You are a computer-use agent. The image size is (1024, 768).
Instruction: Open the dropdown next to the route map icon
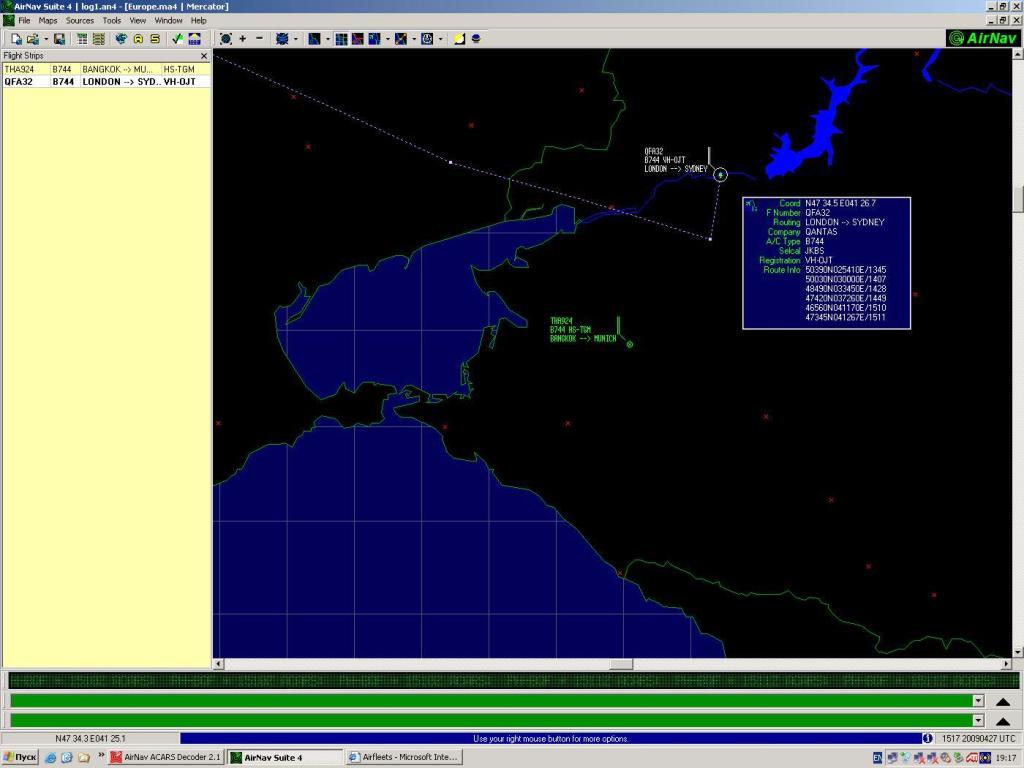tap(414, 39)
